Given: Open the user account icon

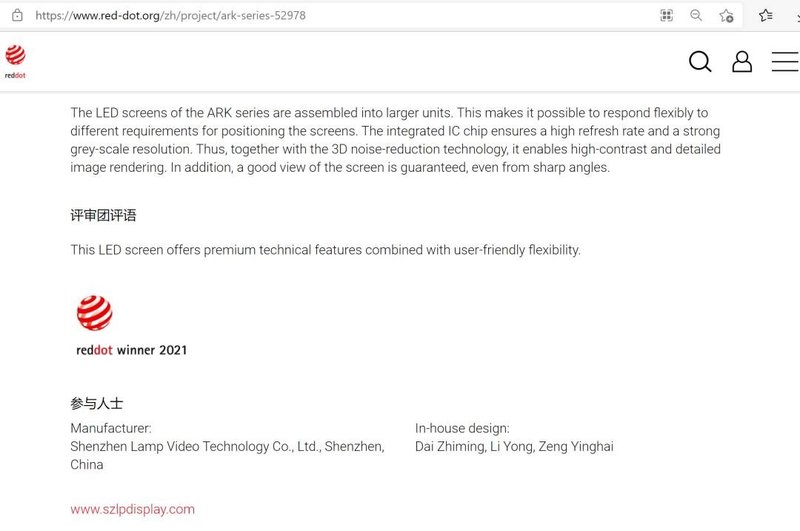Looking at the screenshot, I should (742, 62).
